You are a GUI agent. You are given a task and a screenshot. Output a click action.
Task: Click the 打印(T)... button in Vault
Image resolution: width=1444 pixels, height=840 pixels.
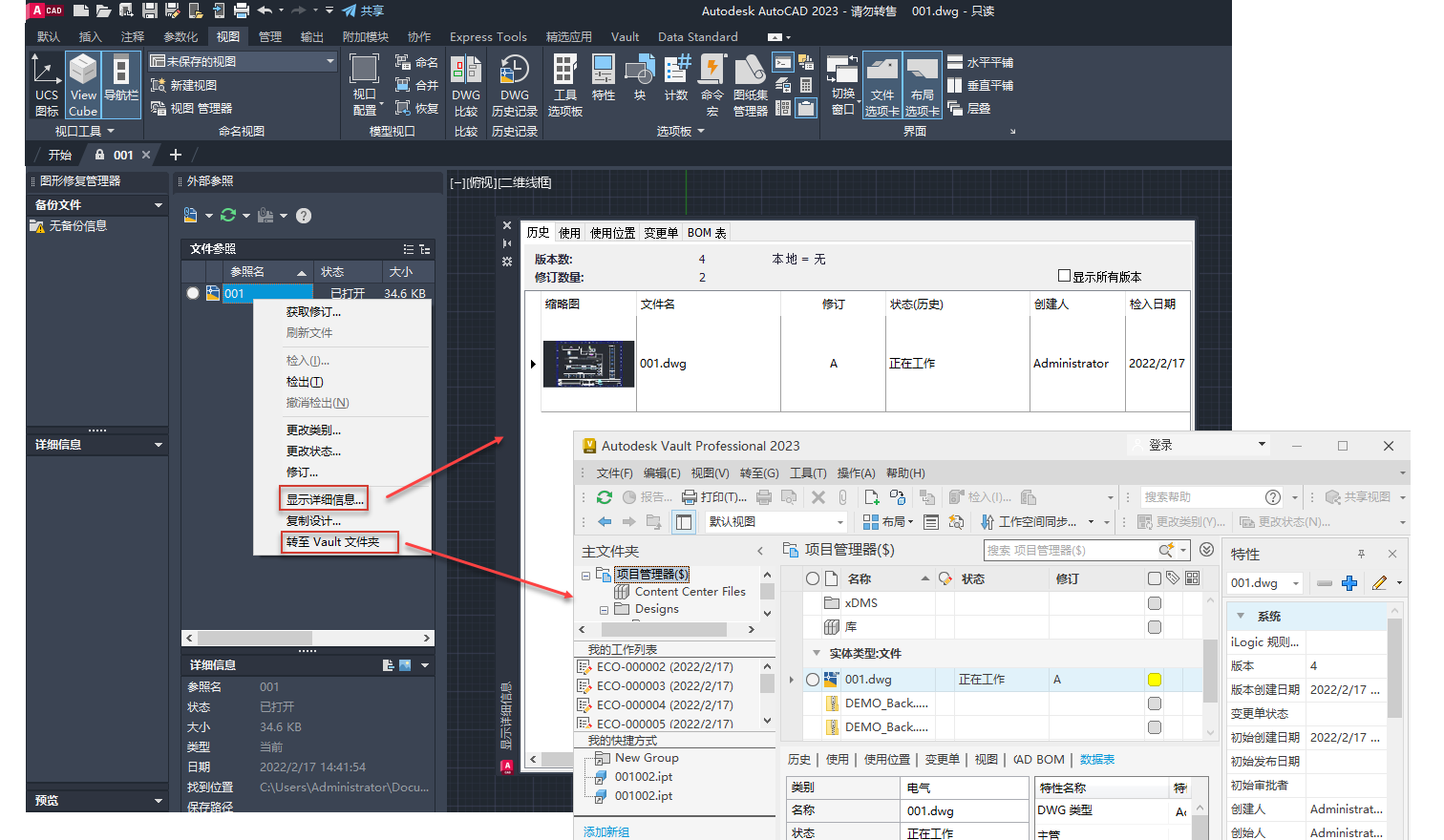[714, 497]
